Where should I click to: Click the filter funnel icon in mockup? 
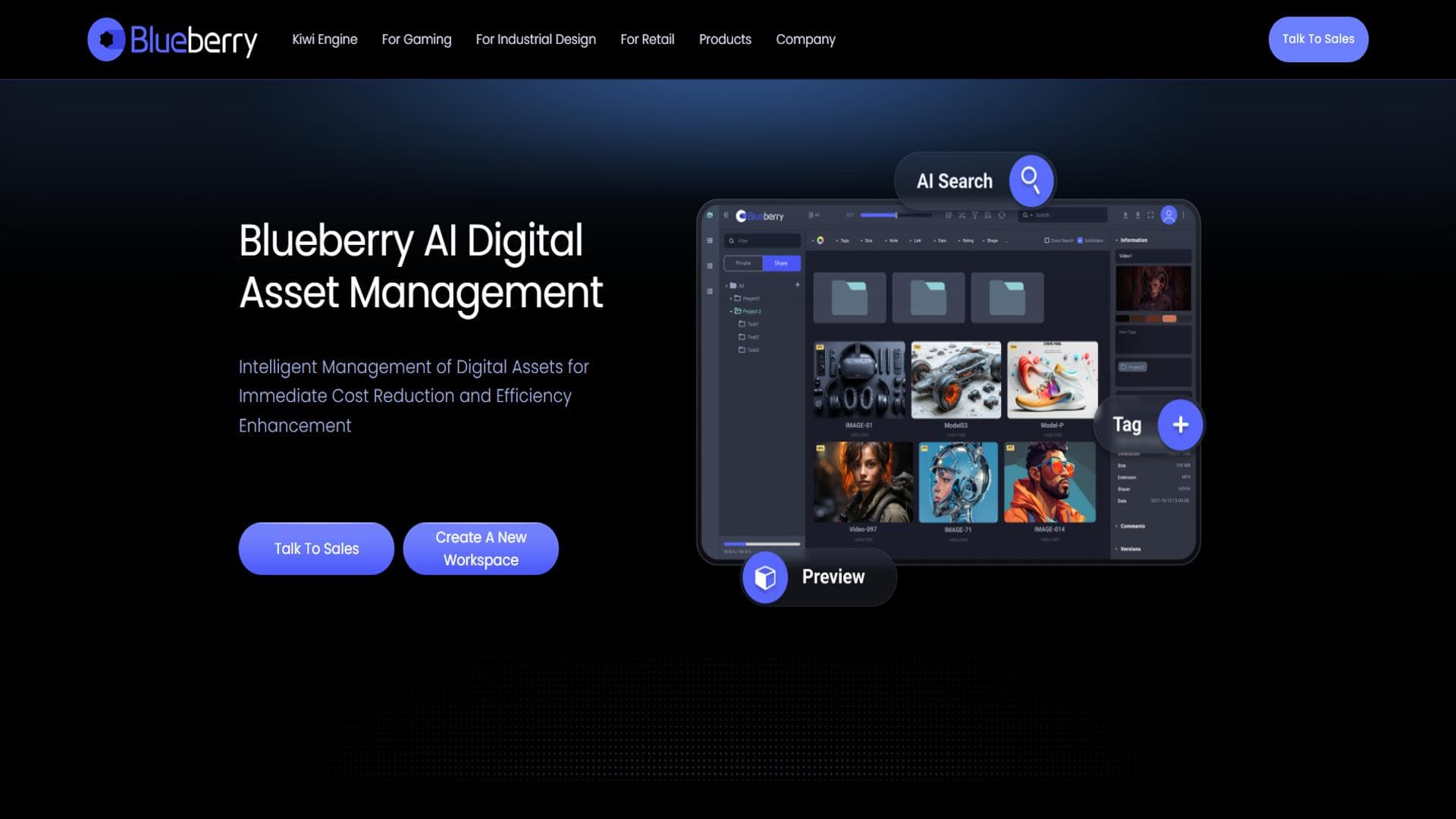click(x=974, y=215)
